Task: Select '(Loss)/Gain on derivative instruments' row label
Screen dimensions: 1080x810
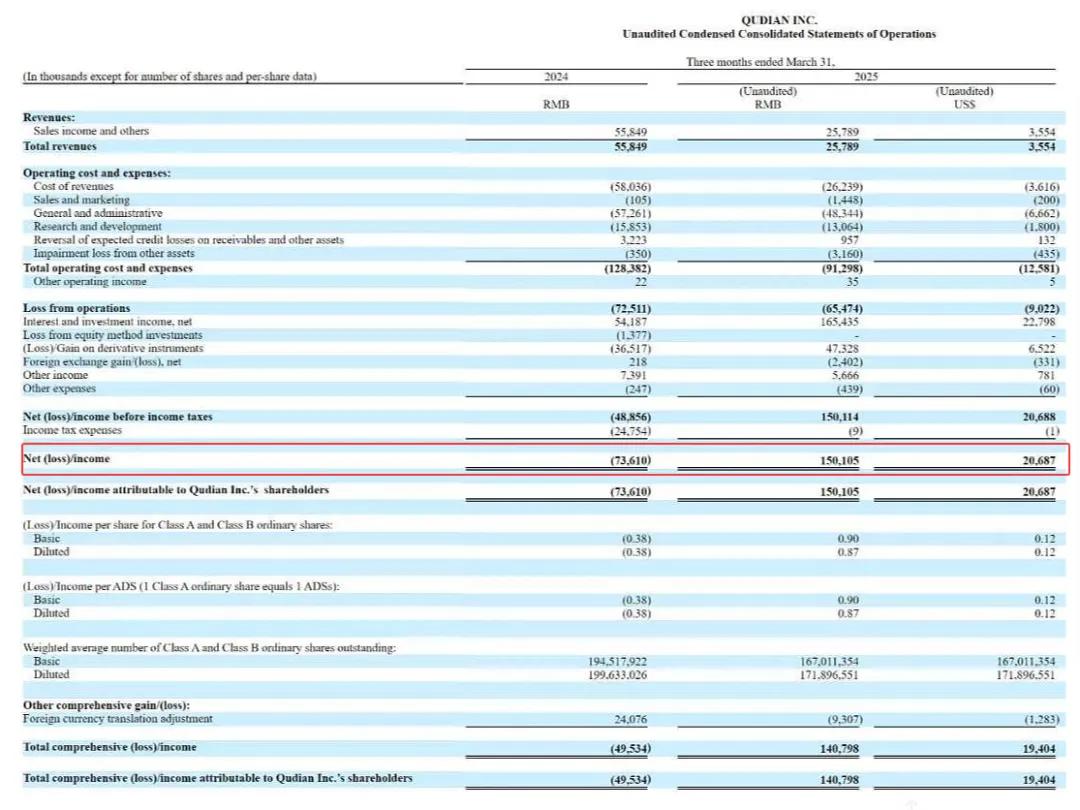Action: (x=113, y=349)
